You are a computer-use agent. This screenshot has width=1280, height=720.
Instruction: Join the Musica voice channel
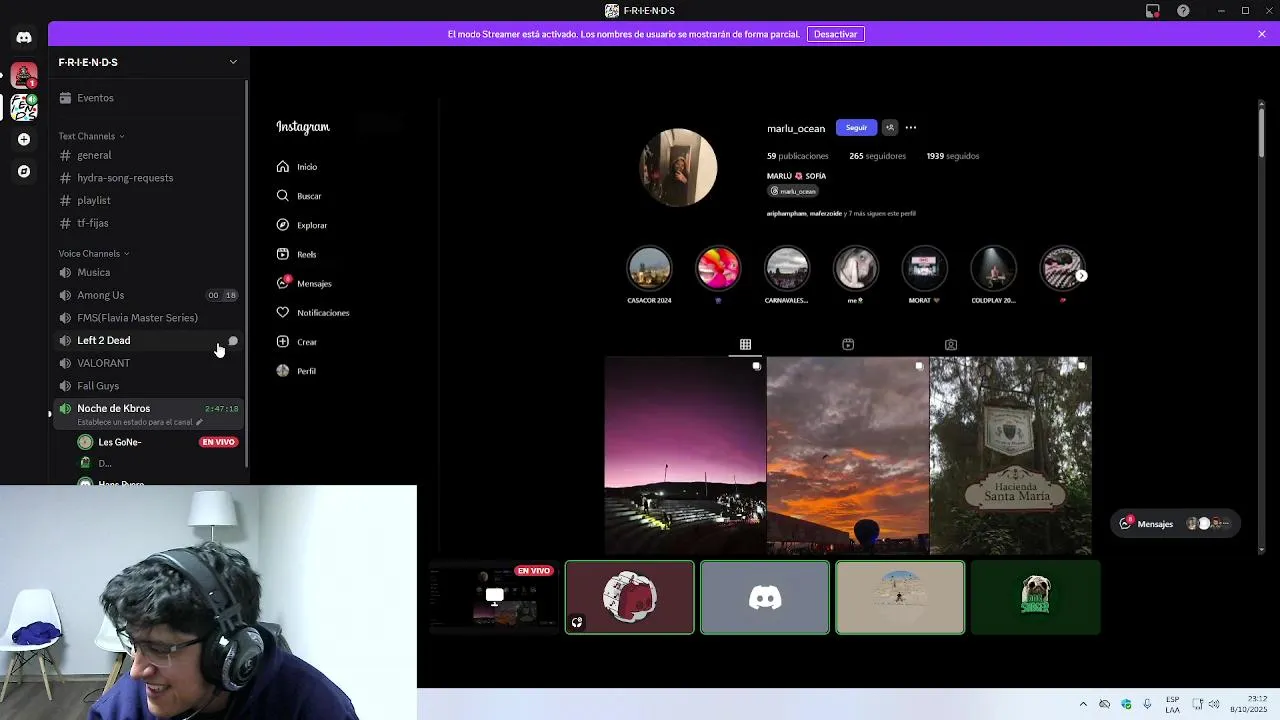pyautogui.click(x=148, y=272)
